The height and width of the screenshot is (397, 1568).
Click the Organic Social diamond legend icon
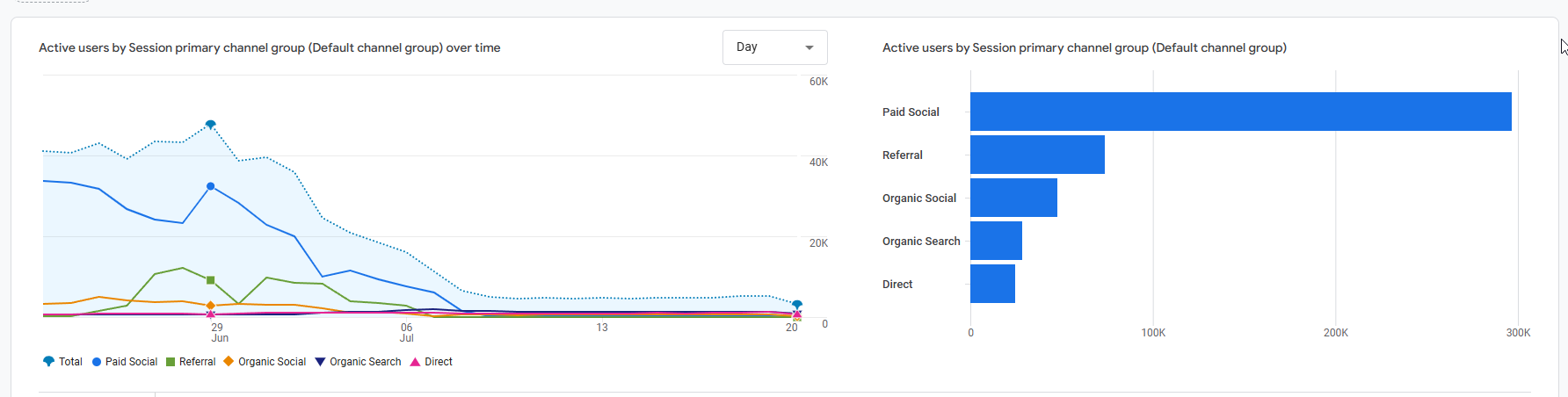click(x=229, y=361)
